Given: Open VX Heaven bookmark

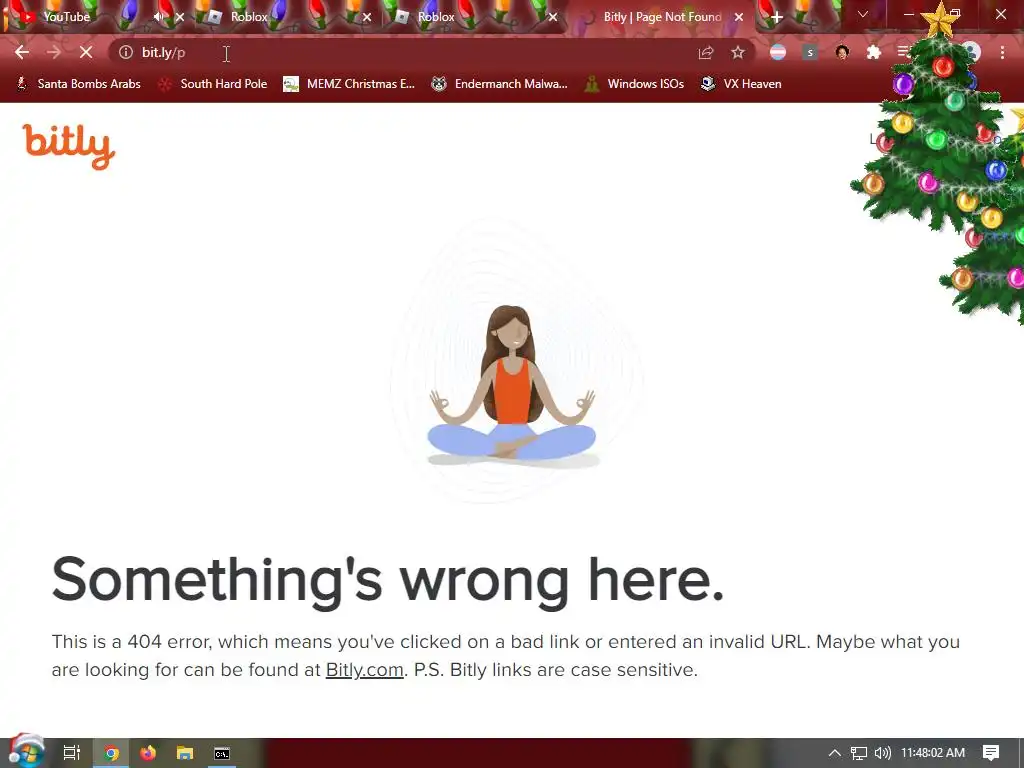Looking at the screenshot, I should pyautogui.click(x=741, y=84).
